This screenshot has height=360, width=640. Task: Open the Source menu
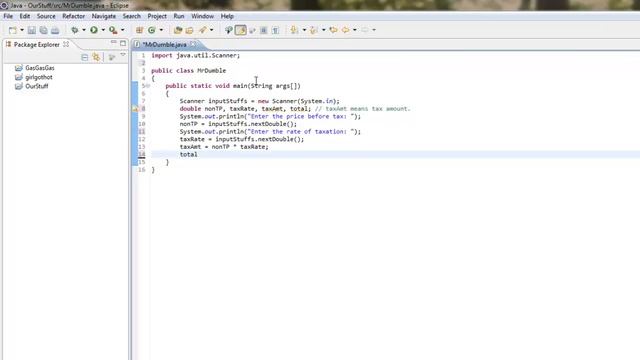[46, 16]
